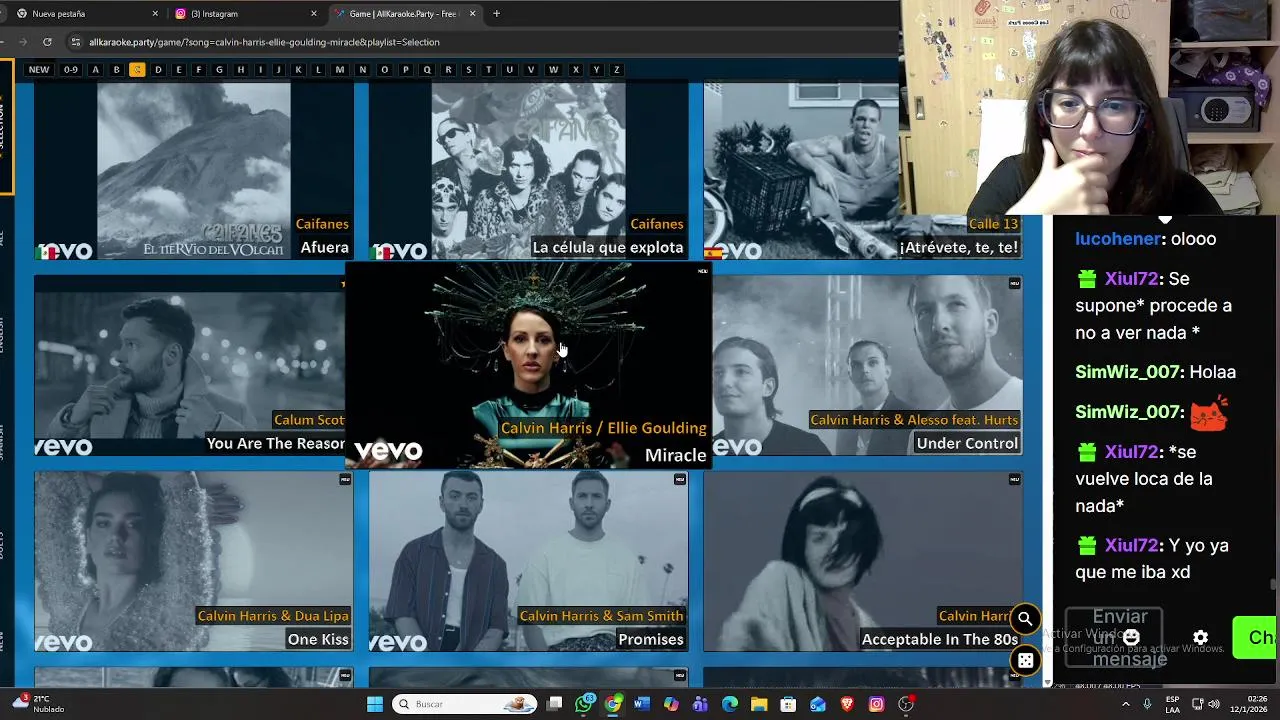Select La célula que explota song
The image size is (1280, 720).
click(528, 171)
